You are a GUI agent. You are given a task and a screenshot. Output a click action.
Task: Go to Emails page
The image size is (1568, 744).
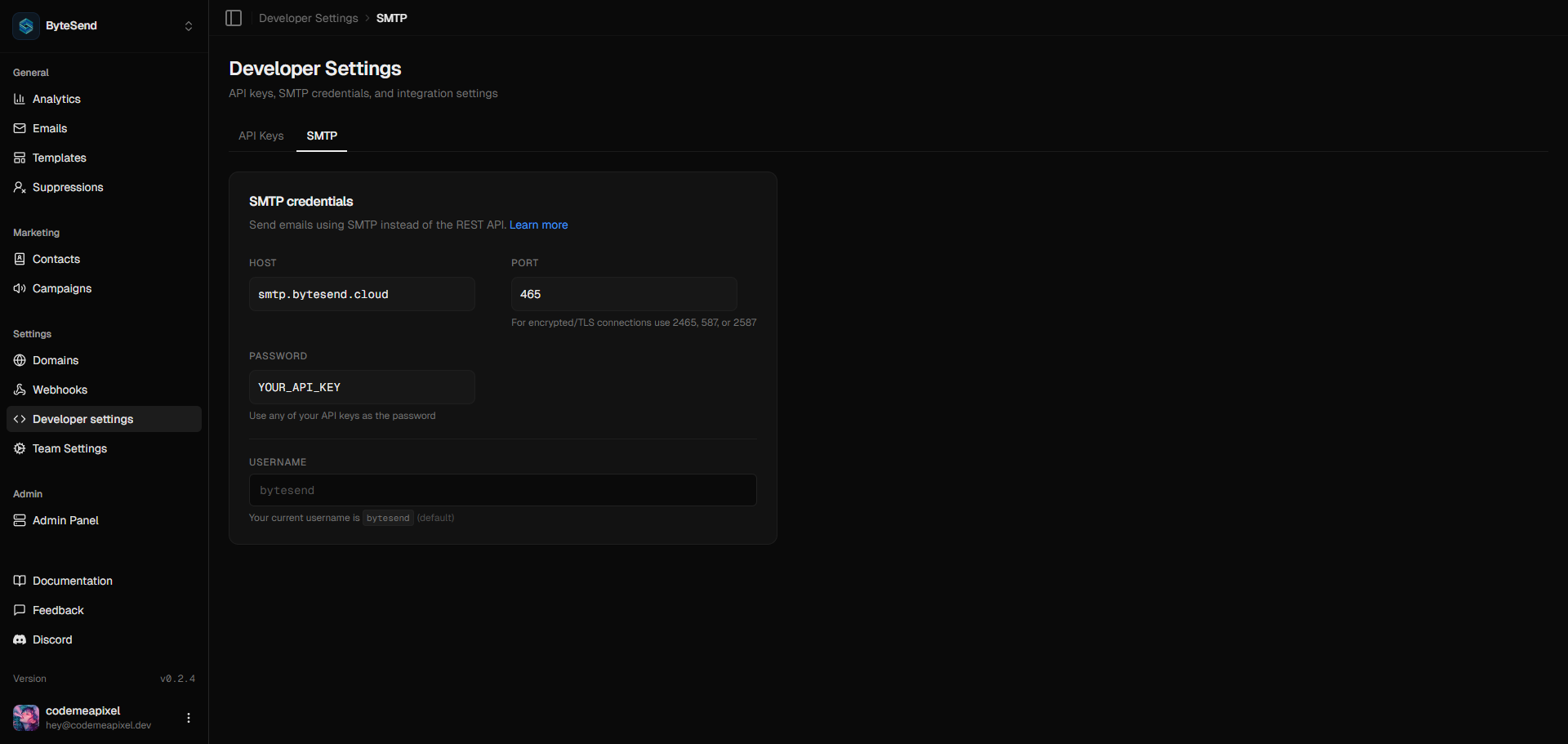104,128
